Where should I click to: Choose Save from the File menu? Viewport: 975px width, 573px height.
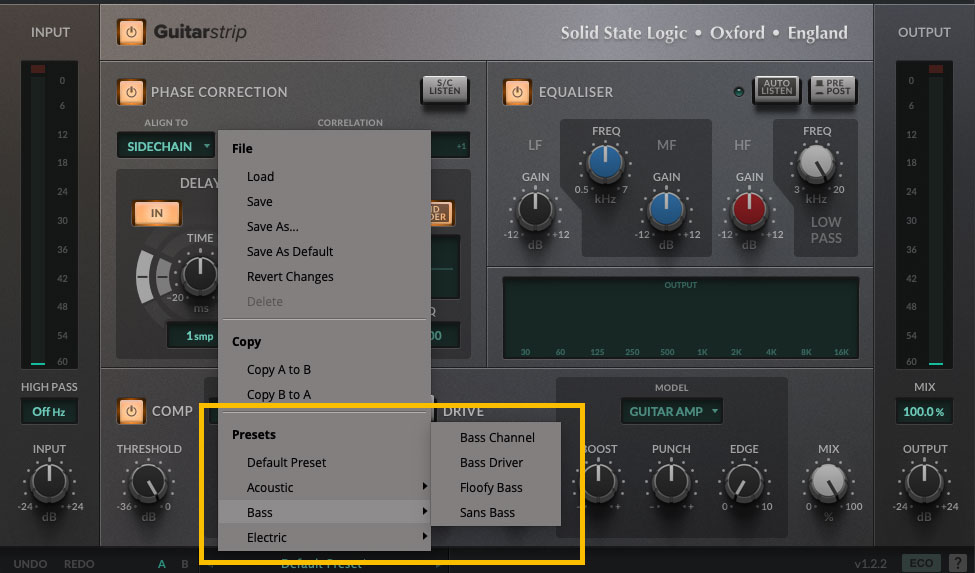click(x=259, y=201)
